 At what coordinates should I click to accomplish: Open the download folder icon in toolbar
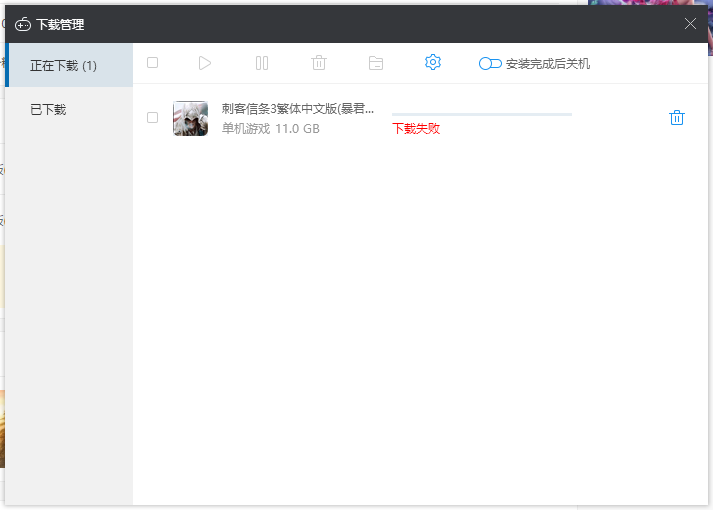pyautogui.click(x=376, y=63)
